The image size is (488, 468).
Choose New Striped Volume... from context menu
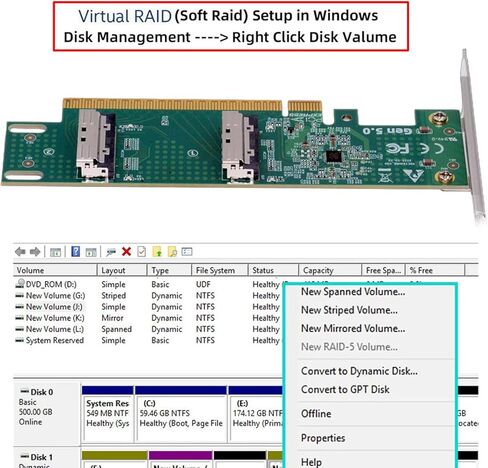coord(349,310)
